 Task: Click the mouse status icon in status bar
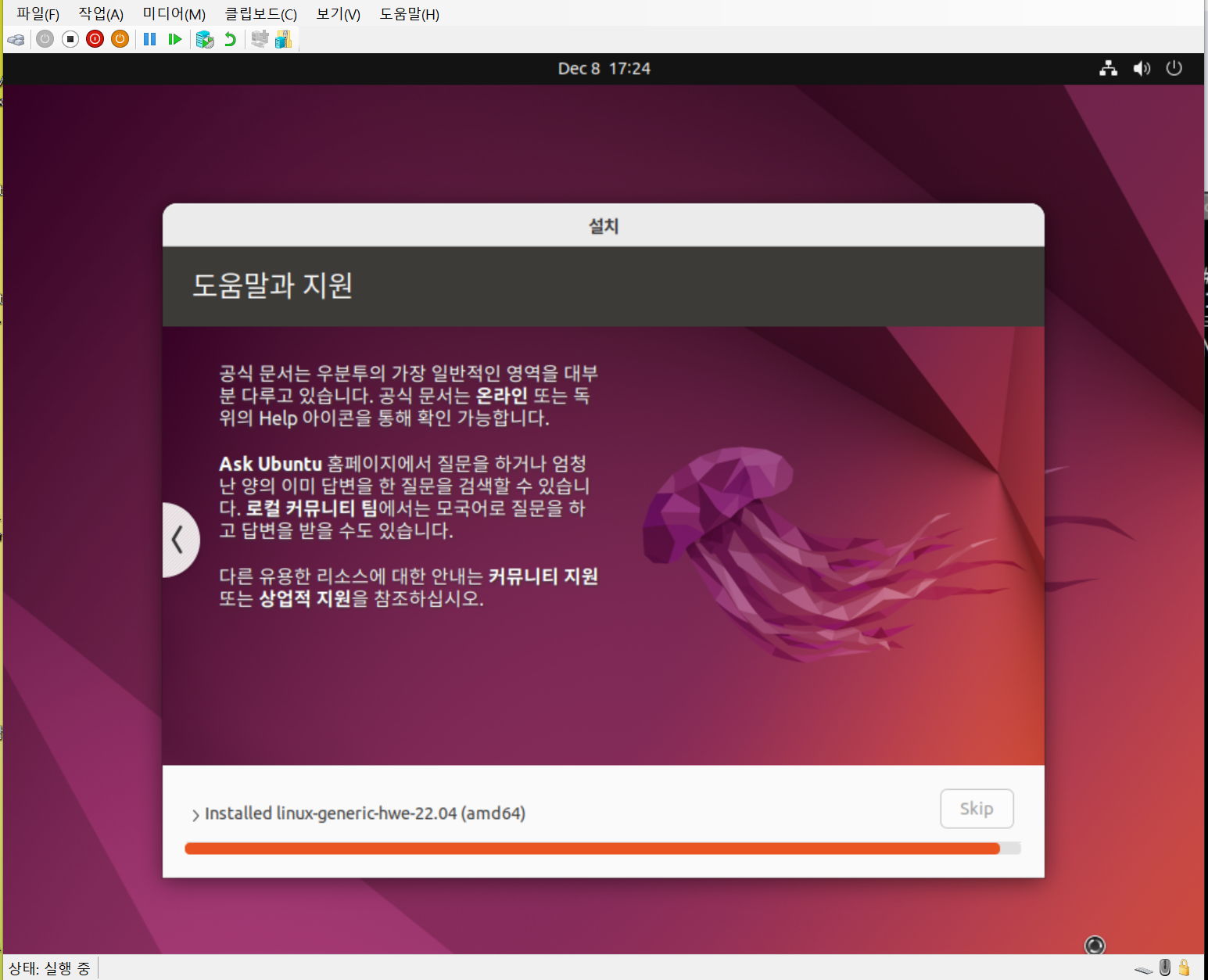[x=1165, y=967]
